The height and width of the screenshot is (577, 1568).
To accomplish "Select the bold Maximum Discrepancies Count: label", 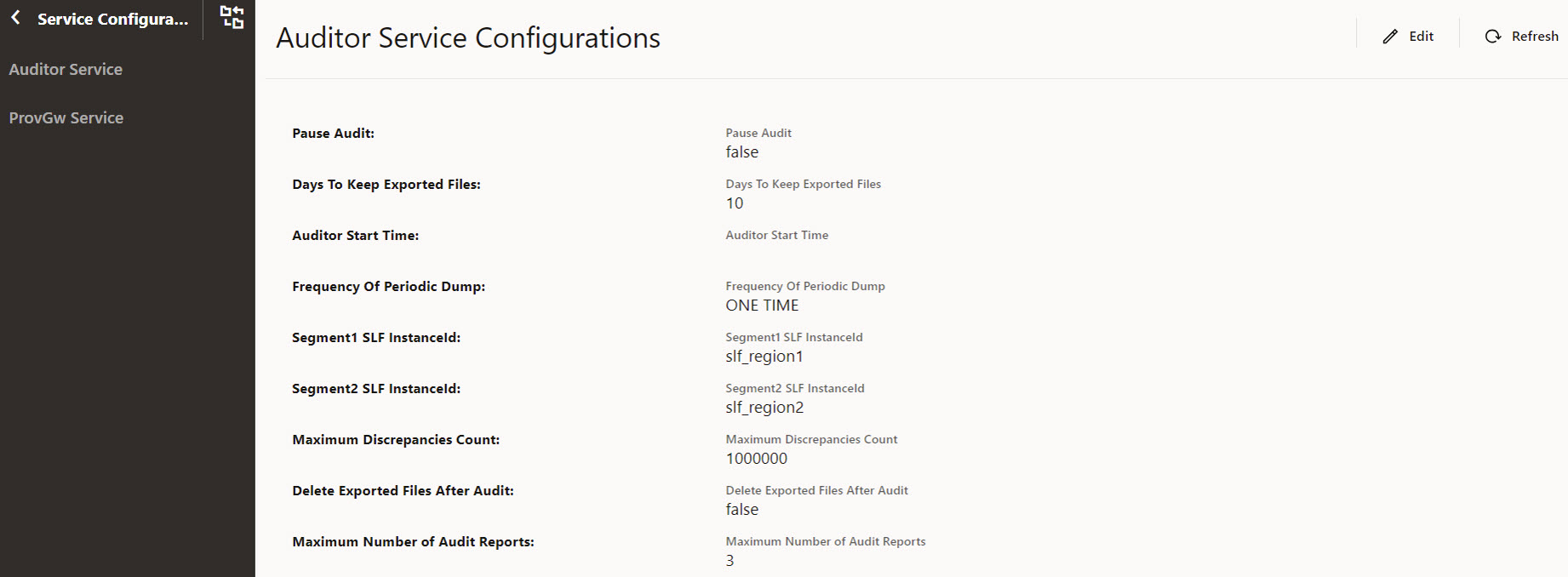I will click(x=396, y=440).
